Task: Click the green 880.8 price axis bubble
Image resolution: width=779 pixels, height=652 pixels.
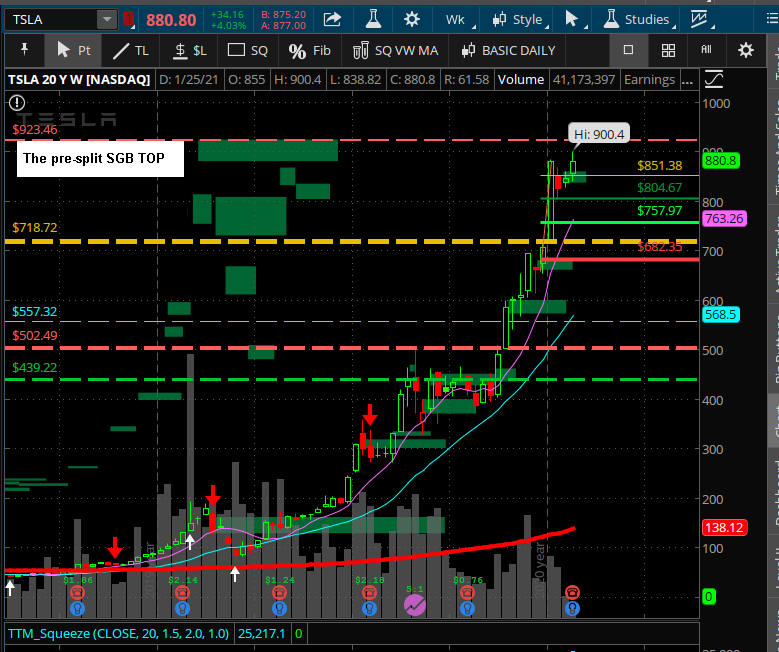Action: 721,161
